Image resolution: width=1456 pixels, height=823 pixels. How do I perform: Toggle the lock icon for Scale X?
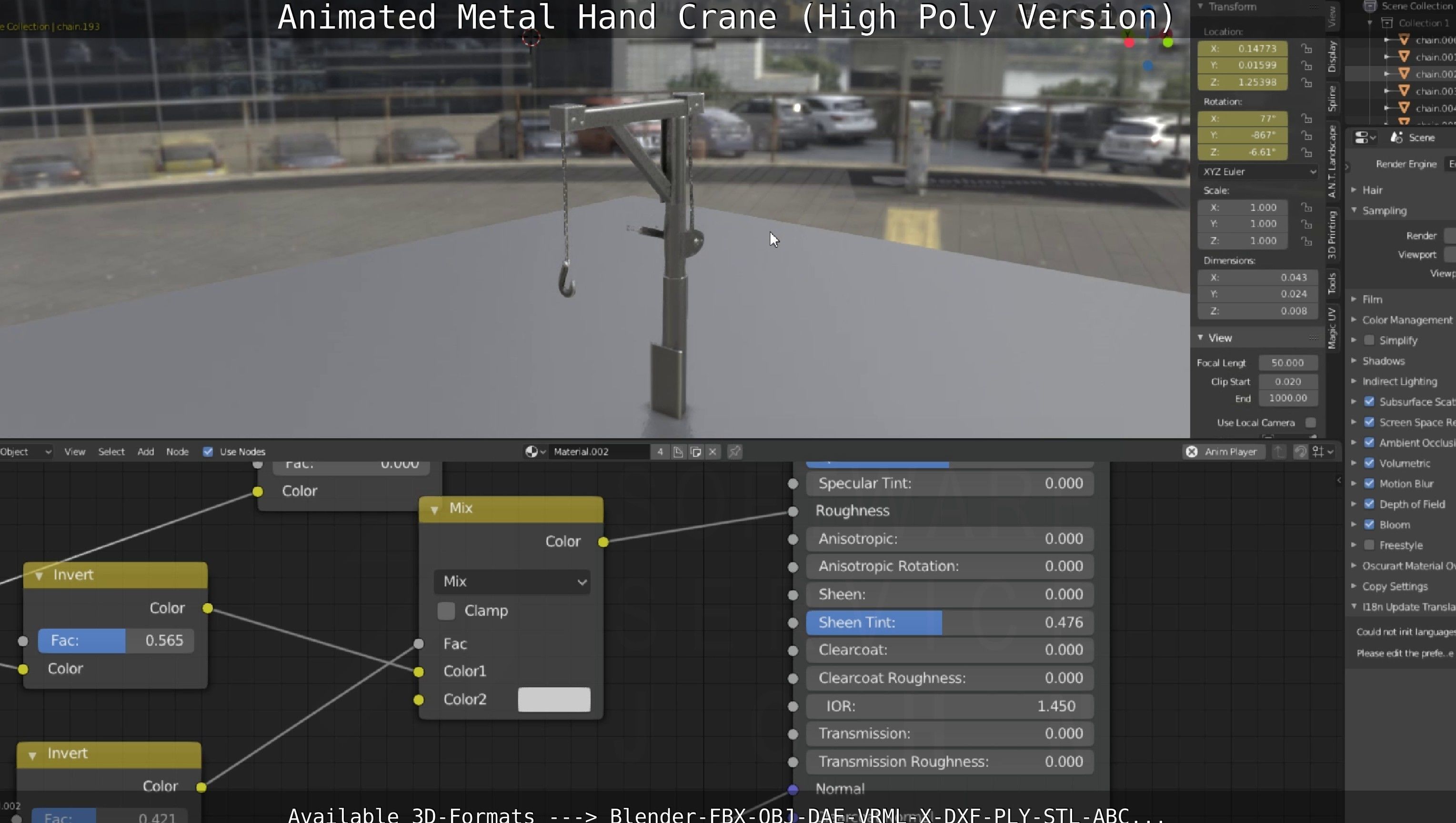(x=1306, y=208)
